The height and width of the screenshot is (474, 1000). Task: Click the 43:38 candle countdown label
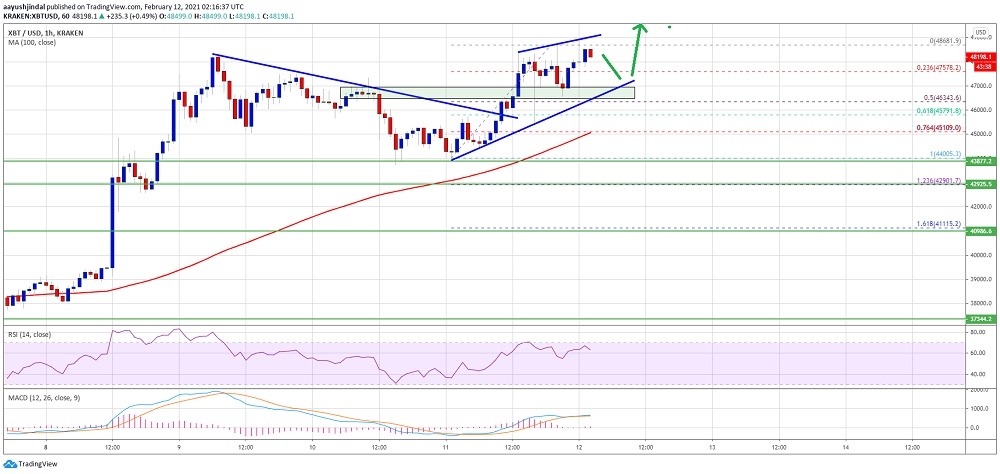[x=985, y=66]
